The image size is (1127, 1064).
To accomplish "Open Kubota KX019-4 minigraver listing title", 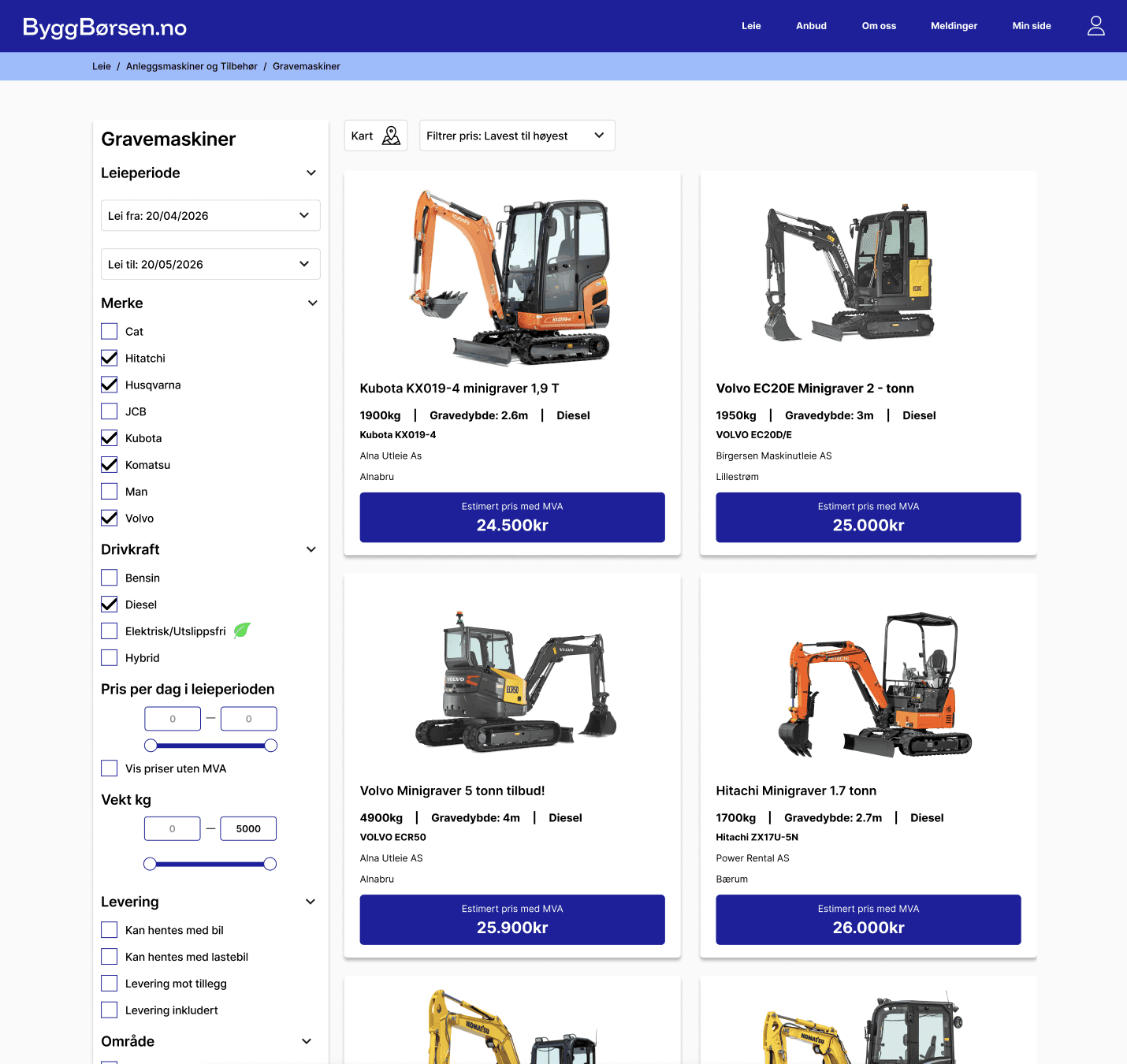I will [459, 389].
